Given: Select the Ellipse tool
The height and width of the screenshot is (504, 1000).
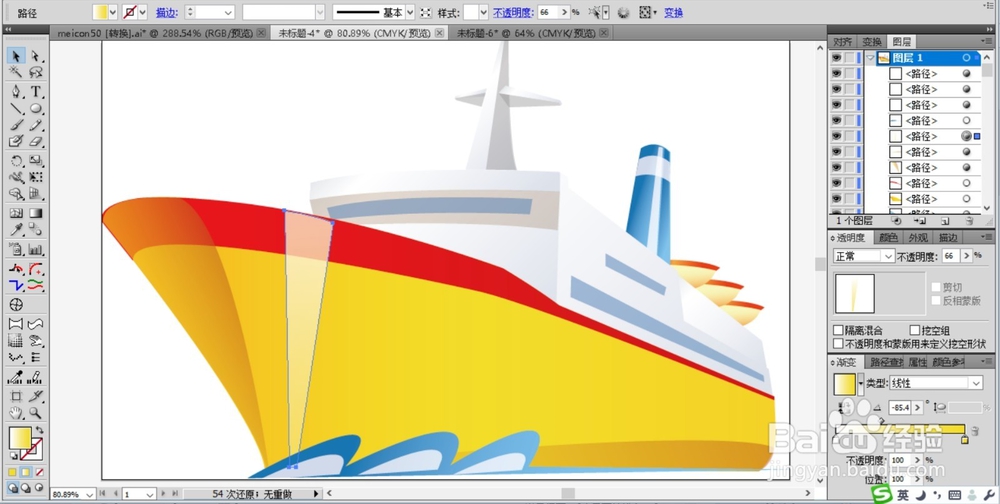Looking at the screenshot, I should [x=36, y=108].
